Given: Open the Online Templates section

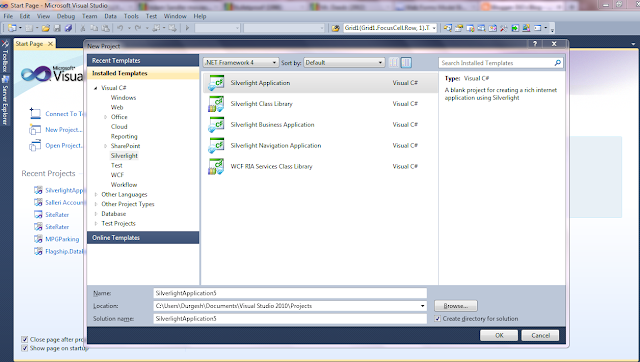Looking at the screenshot, I should point(143,238).
